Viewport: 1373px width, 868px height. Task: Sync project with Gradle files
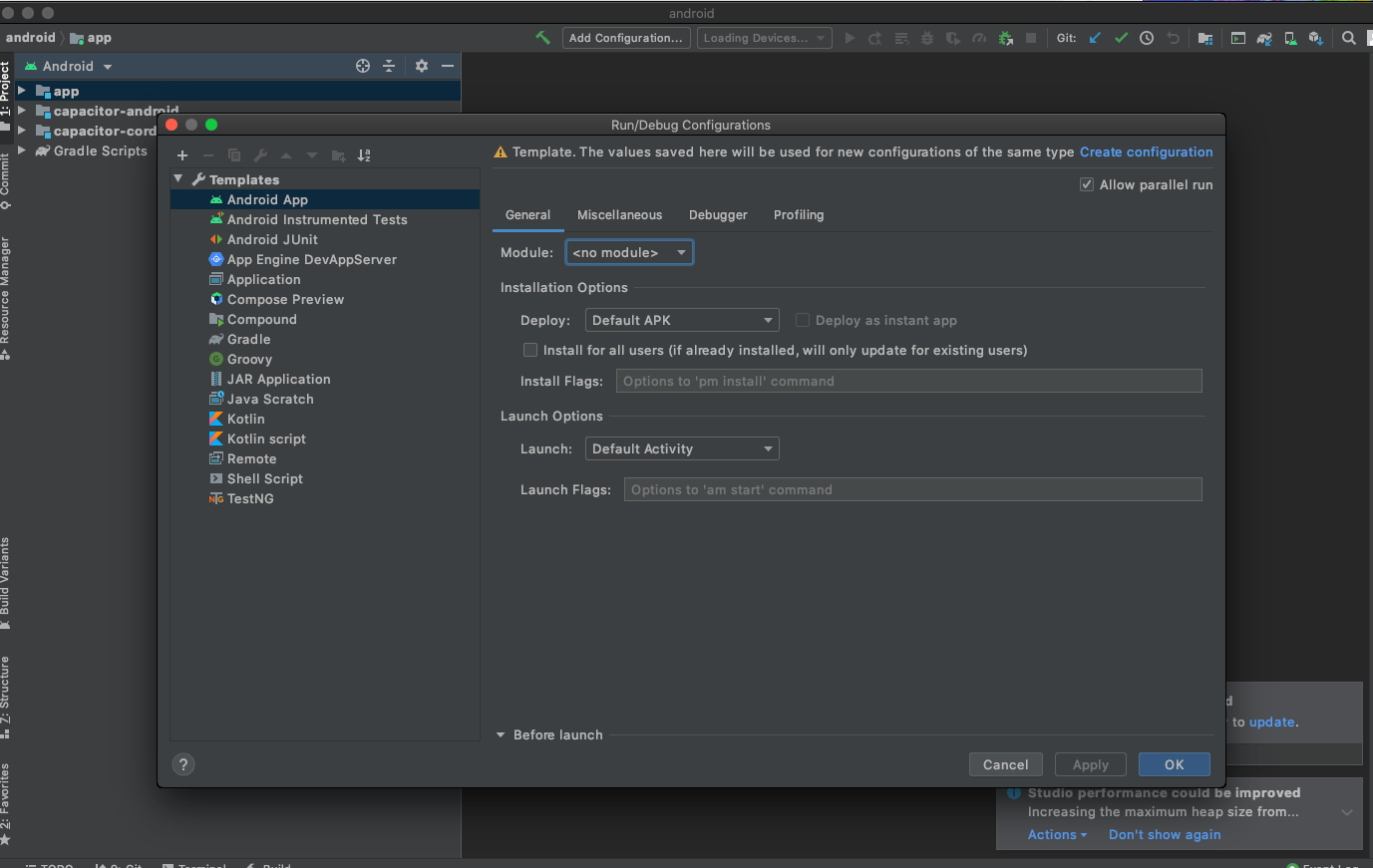(x=1264, y=37)
